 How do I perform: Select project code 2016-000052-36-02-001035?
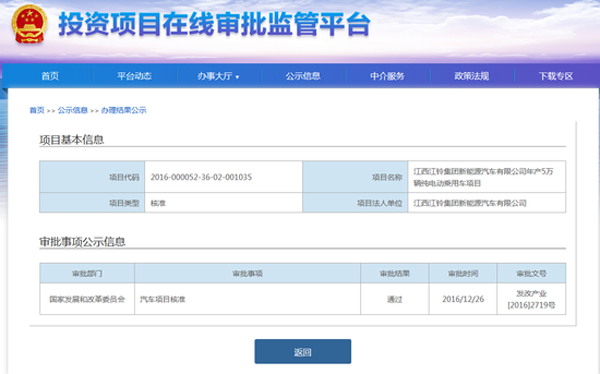click(201, 177)
